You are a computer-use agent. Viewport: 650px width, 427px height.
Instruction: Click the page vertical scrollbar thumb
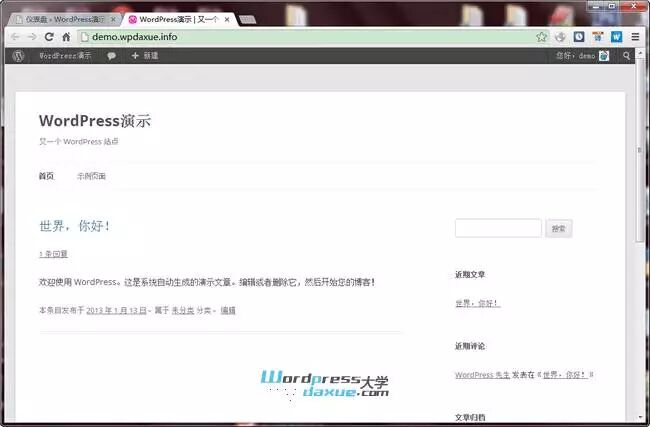[x=640, y=151]
